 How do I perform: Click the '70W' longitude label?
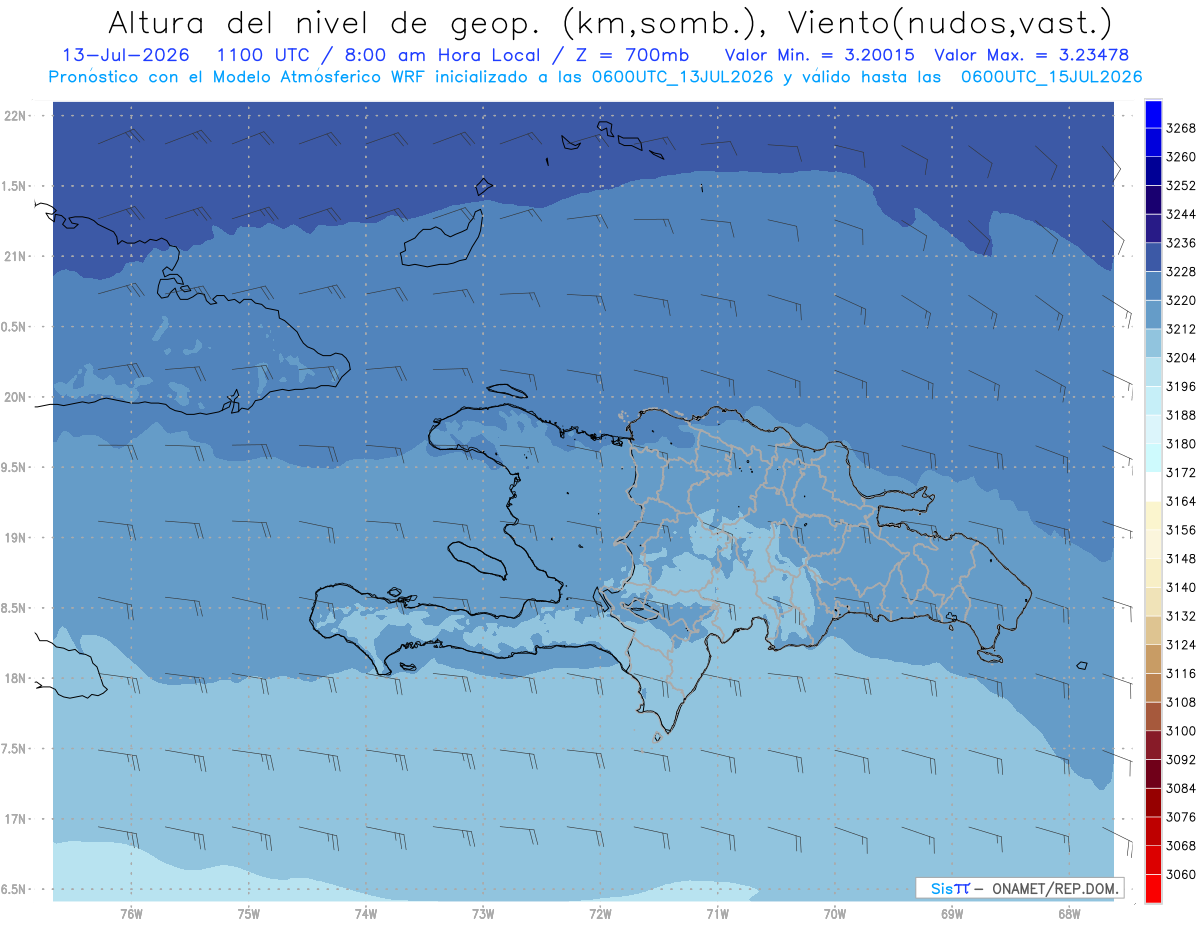pos(835,914)
